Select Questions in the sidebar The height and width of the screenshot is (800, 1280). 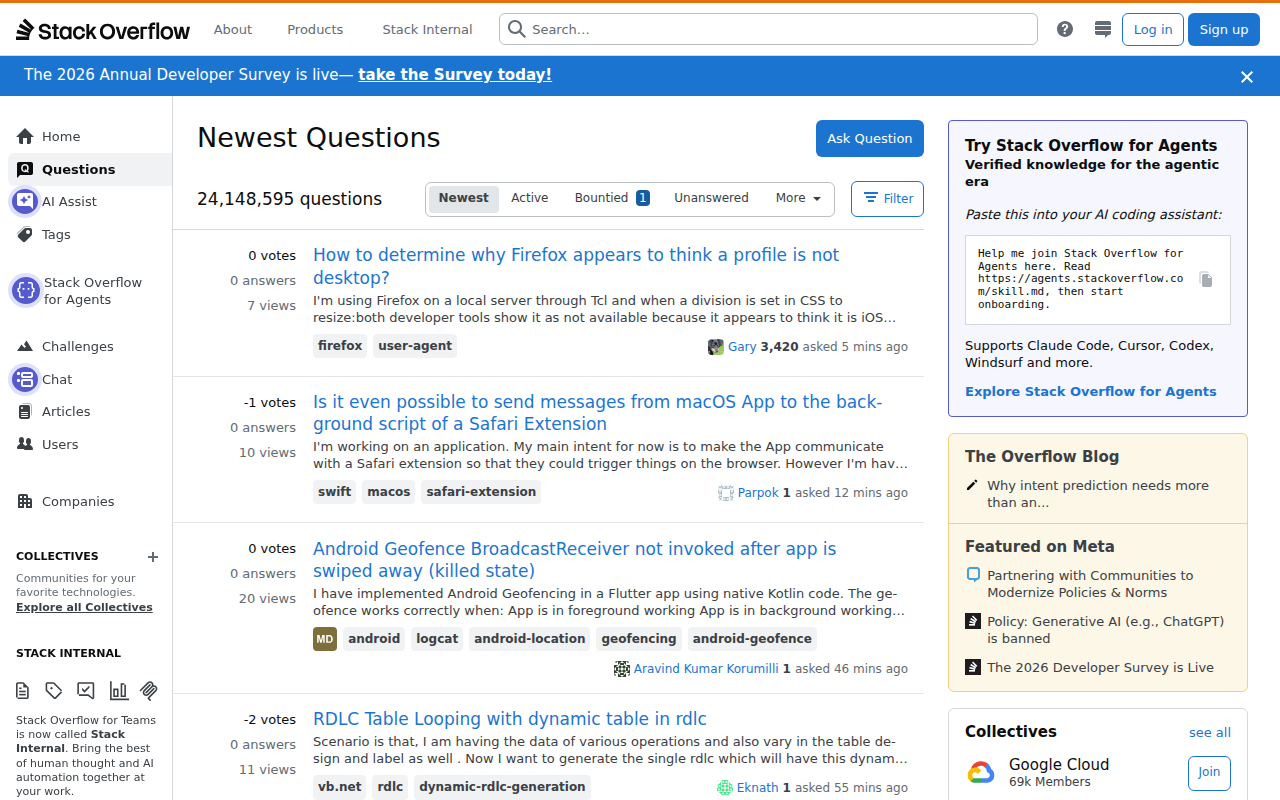coord(90,169)
